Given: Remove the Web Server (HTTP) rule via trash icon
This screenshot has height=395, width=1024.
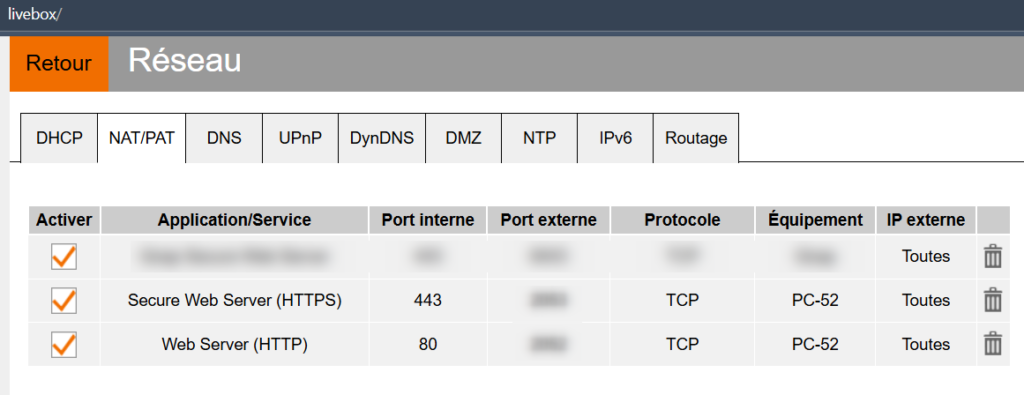Looking at the screenshot, I should coord(992,343).
